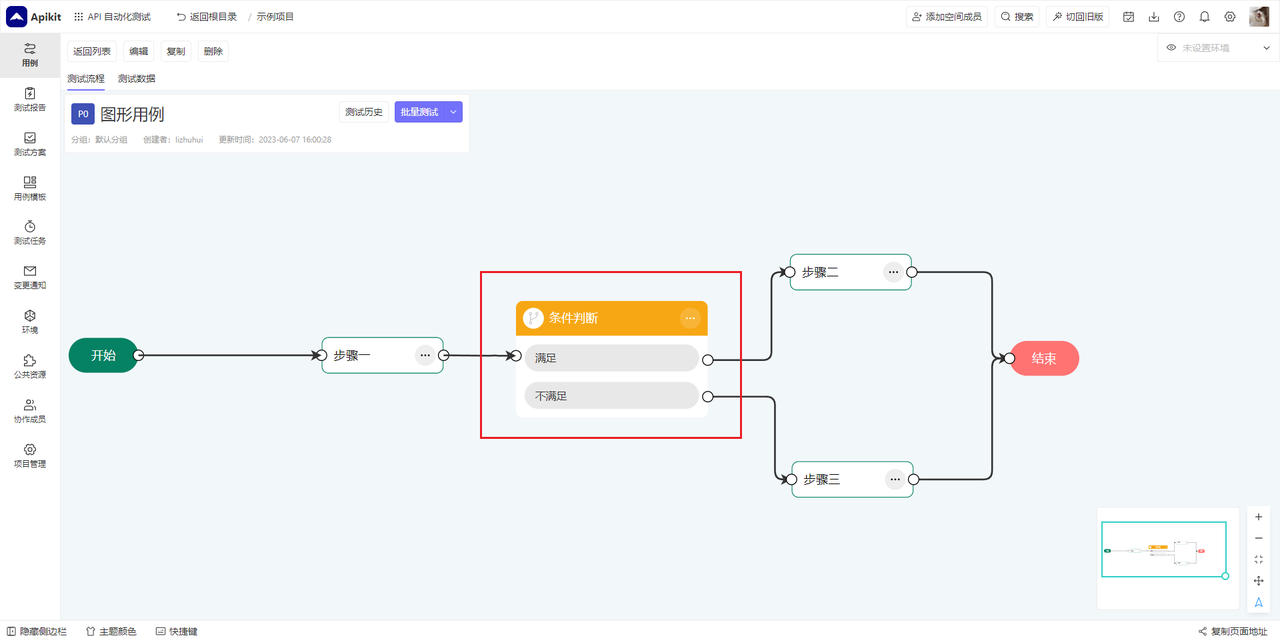Open the help question-mark icon
The width and height of the screenshot is (1280, 640).
pos(1179,17)
